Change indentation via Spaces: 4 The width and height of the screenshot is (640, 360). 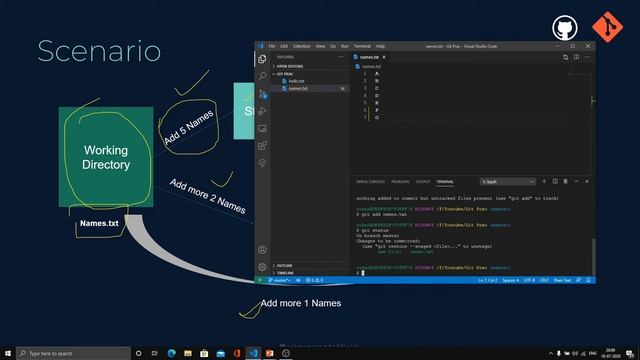(511, 280)
